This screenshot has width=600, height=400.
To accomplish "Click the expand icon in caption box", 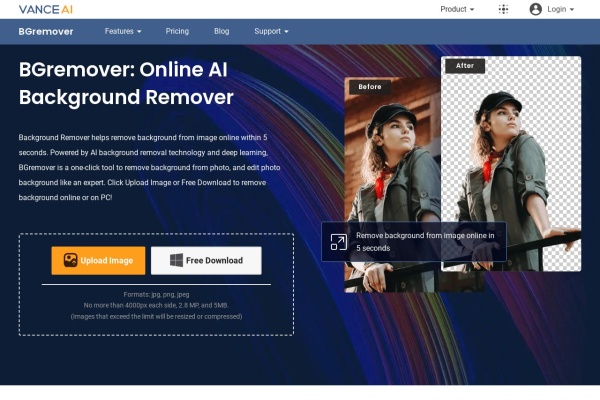I will [x=339, y=242].
